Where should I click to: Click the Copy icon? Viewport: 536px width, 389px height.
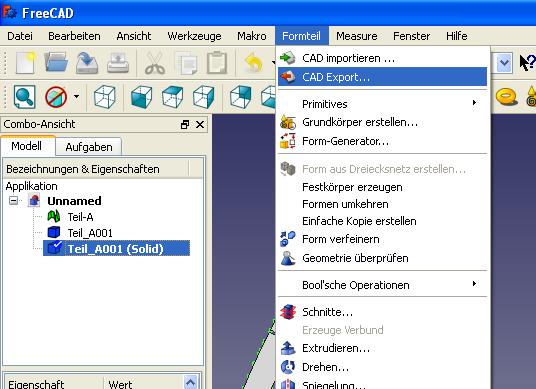point(186,63)
